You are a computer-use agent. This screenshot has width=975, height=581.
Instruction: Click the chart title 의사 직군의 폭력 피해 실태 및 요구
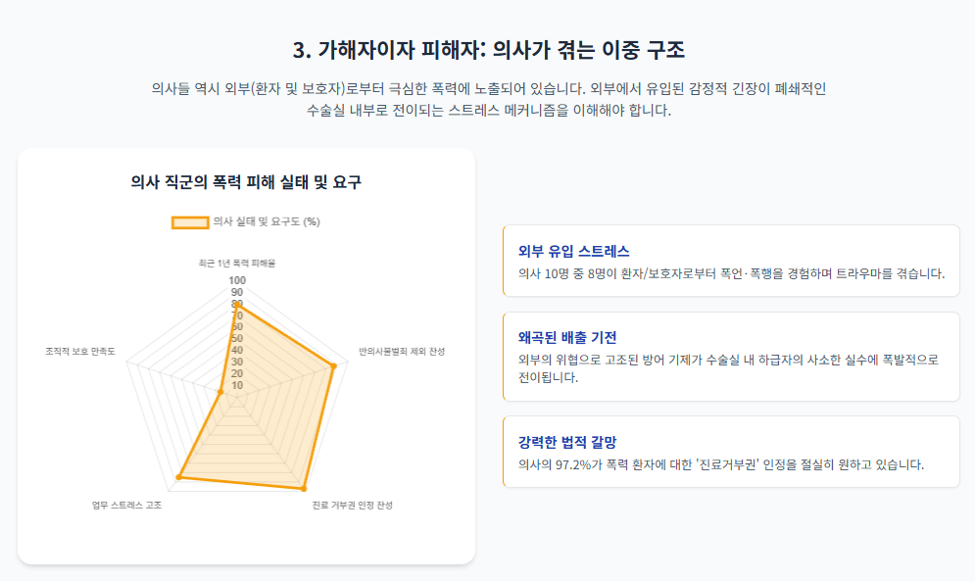tap(246, 182)
